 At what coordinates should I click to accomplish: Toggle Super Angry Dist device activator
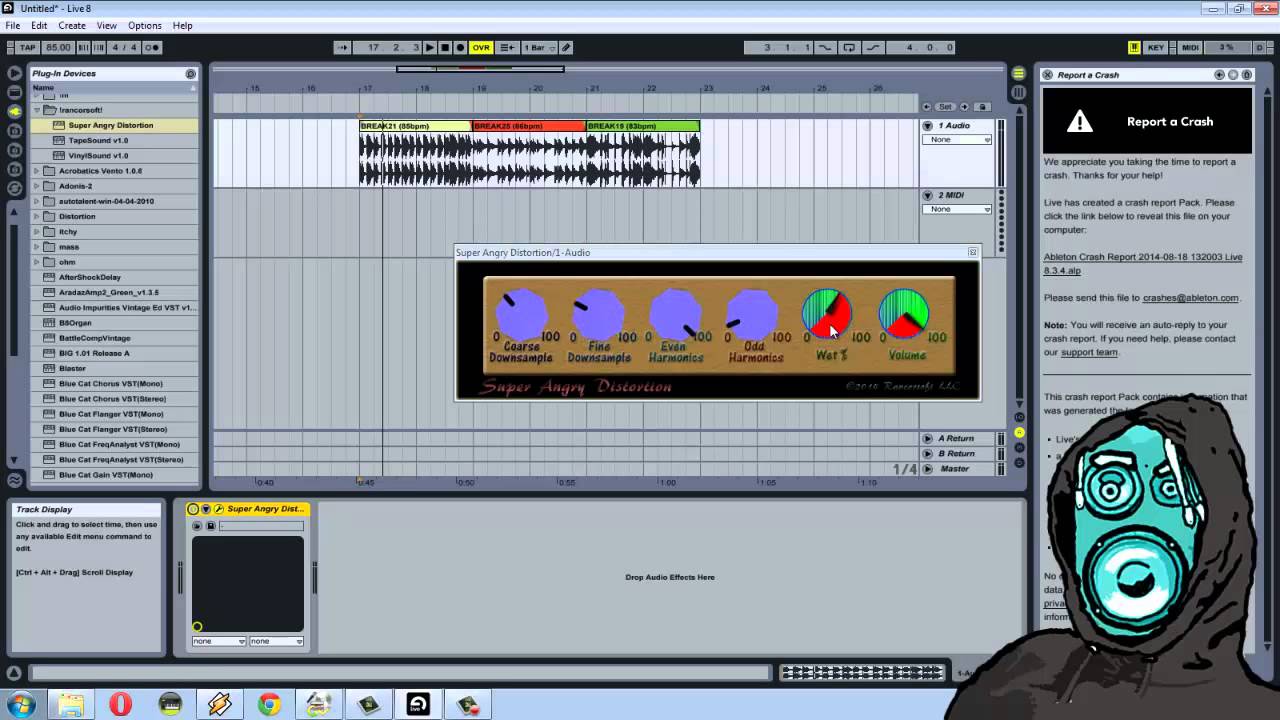tap(194, 509)
